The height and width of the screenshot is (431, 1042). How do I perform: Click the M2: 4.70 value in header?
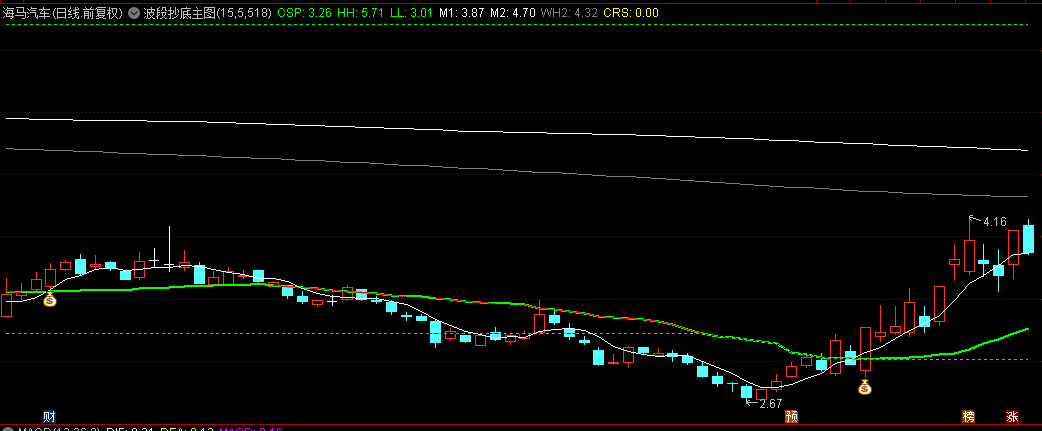[513, 13]
